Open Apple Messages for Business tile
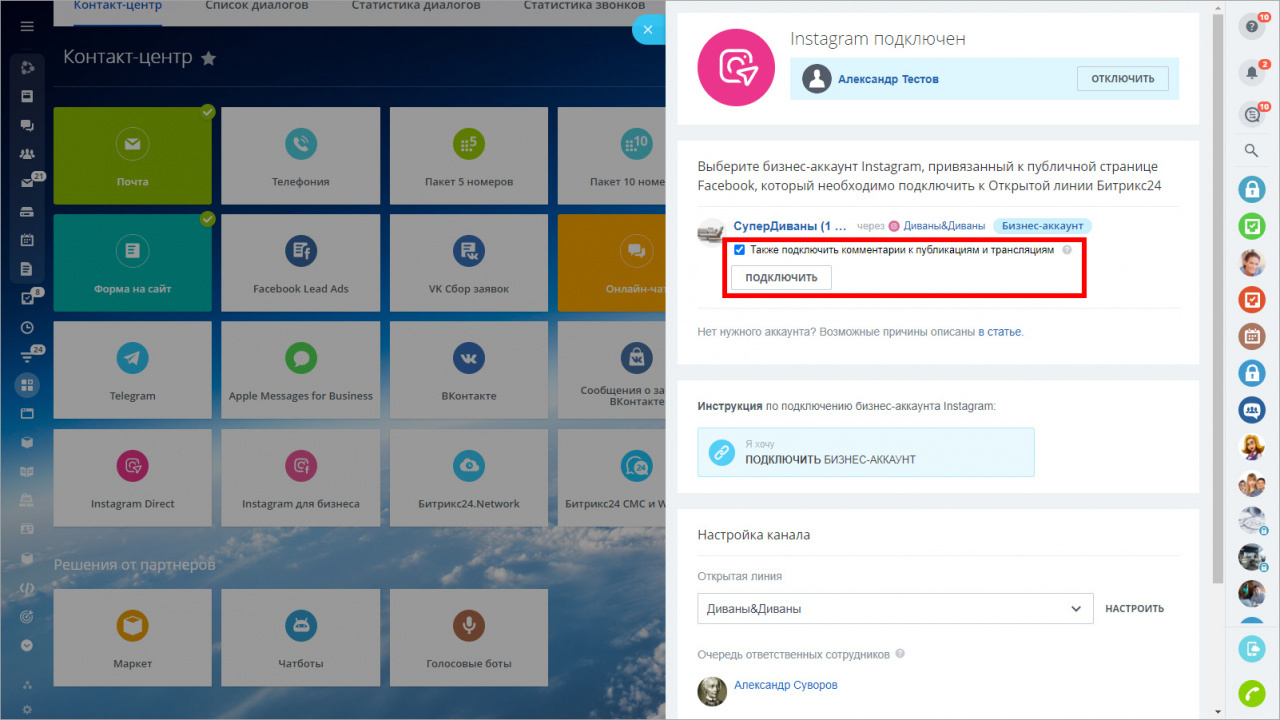1280x720 pixels. 300,370
